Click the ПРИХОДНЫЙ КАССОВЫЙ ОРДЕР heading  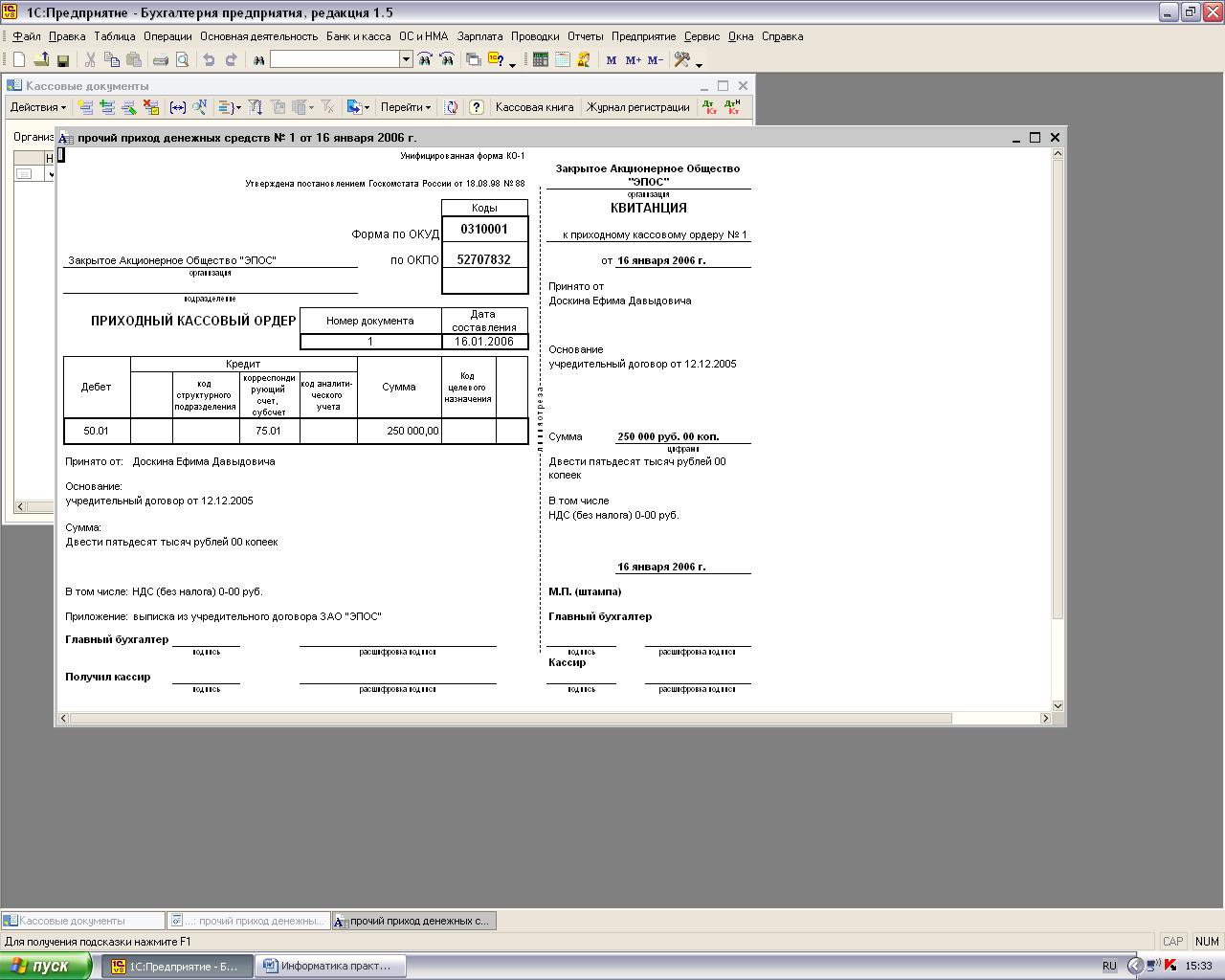(193, 321)
